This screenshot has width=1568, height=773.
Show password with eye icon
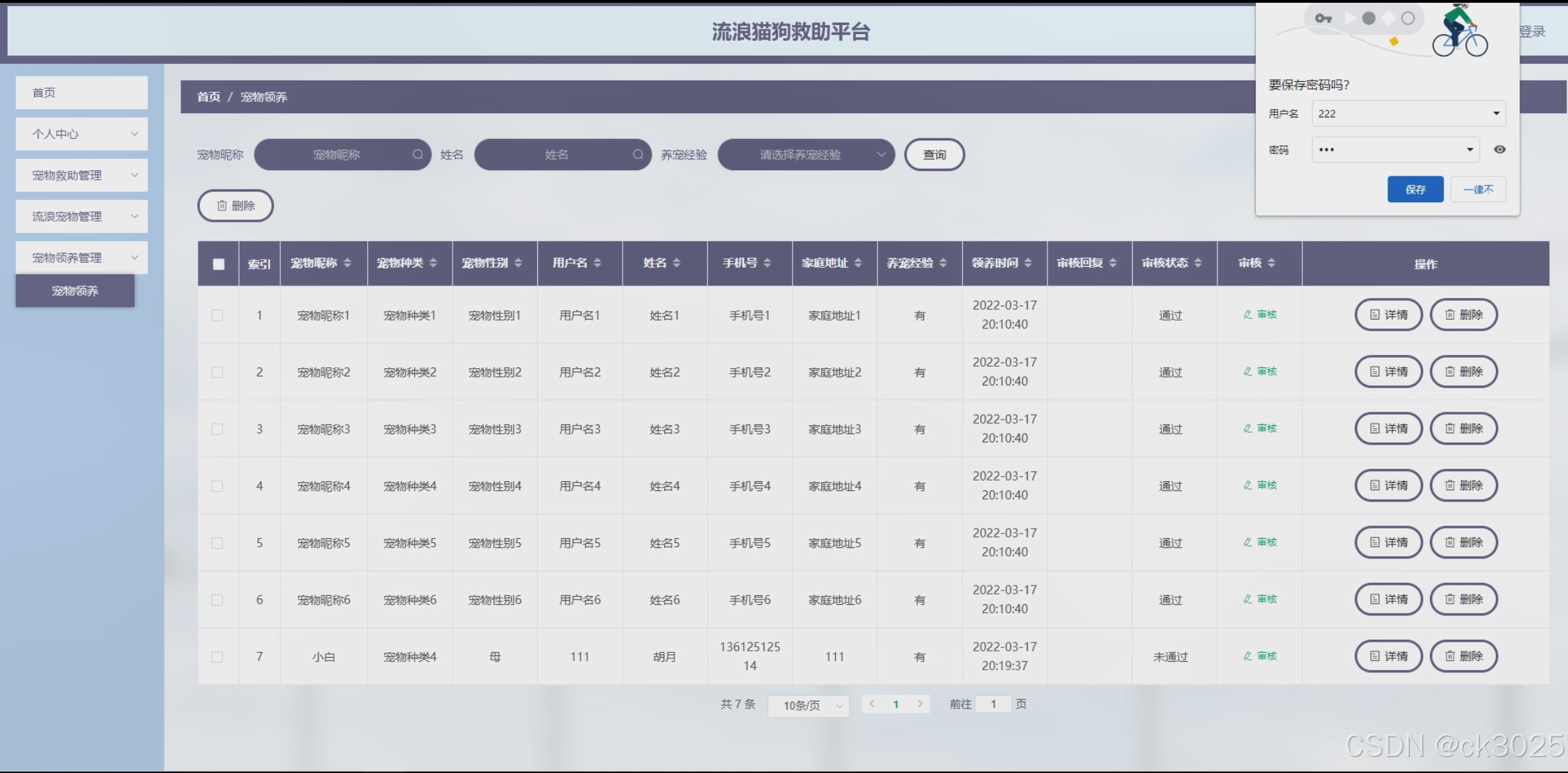click(x=1499, y=149)
